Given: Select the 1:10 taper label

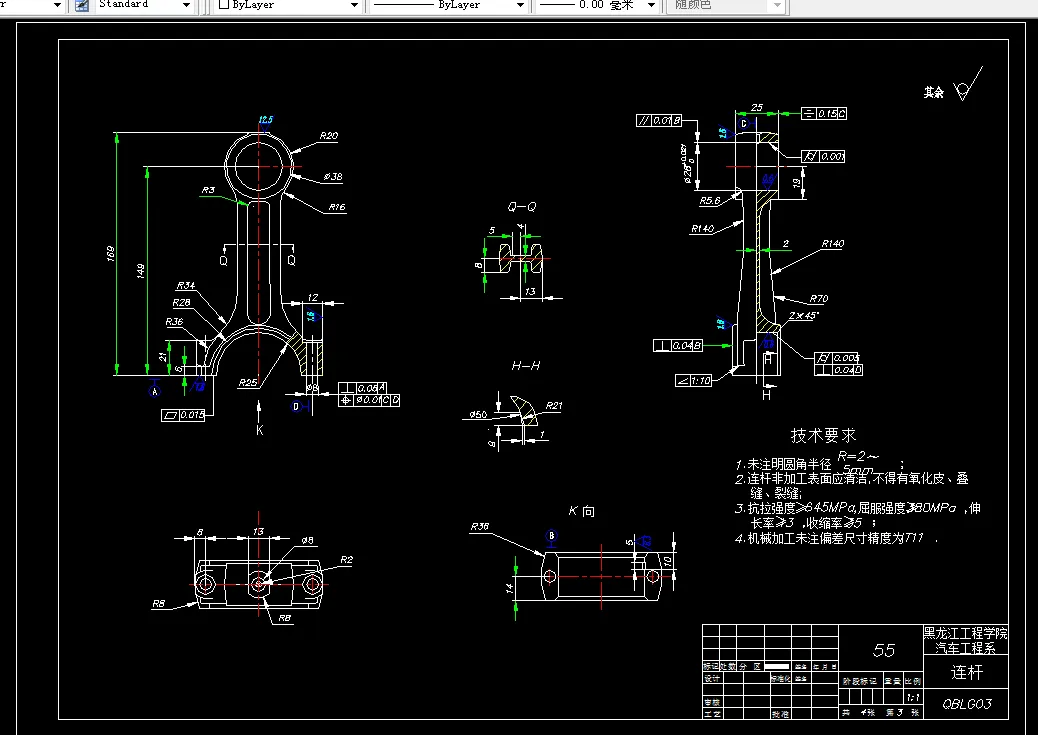Looking at the screenshot, I should point(693,381).
